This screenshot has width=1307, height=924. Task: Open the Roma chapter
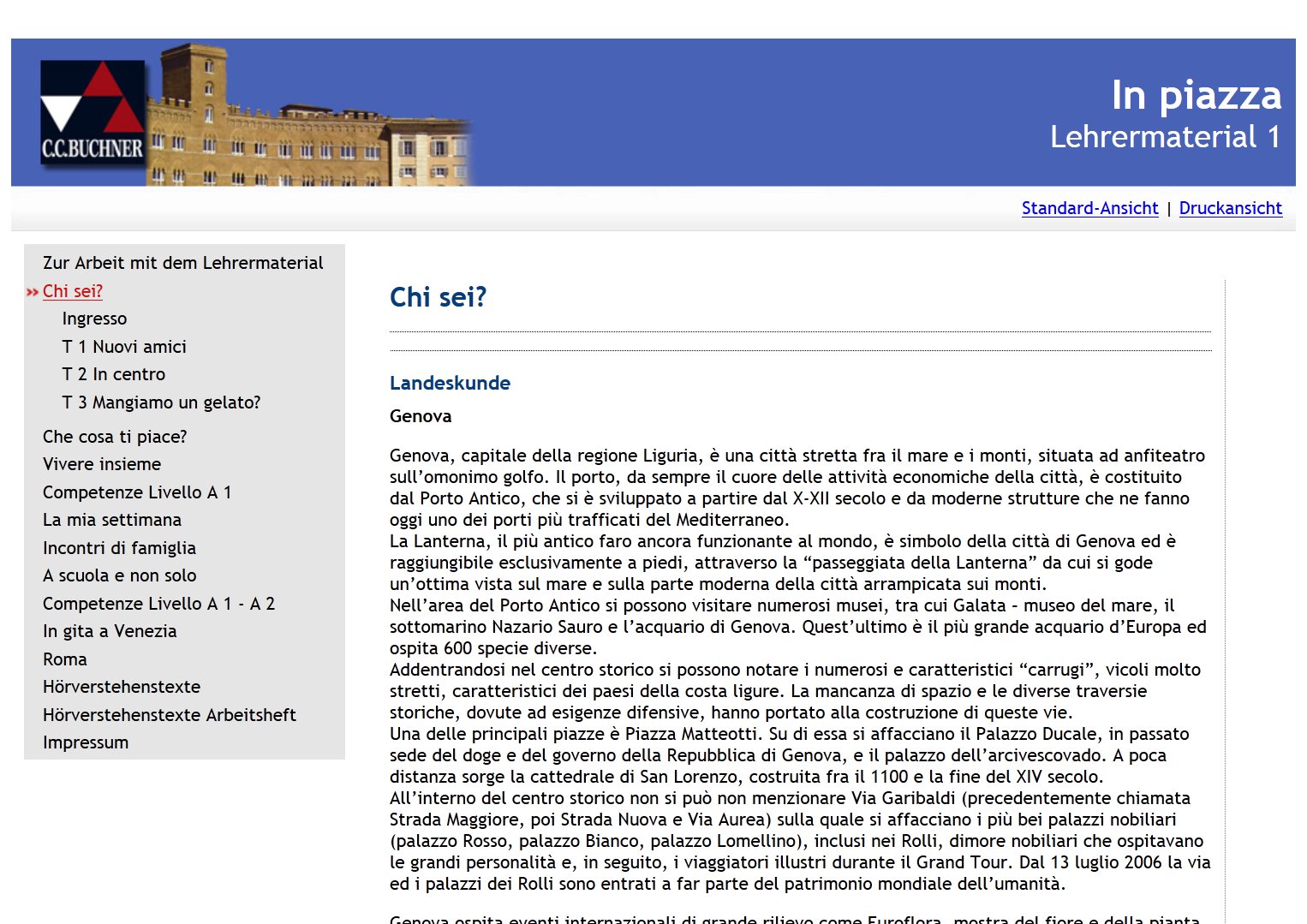[65, 659]
